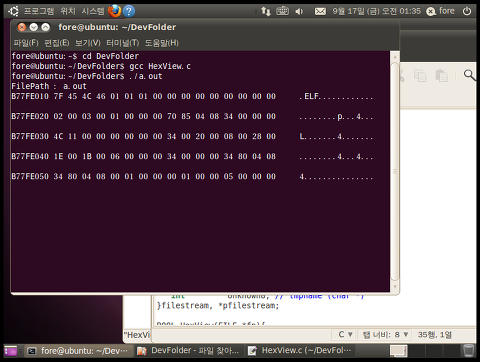
Task: Maximize the terminal window
Action: point(45,27)
